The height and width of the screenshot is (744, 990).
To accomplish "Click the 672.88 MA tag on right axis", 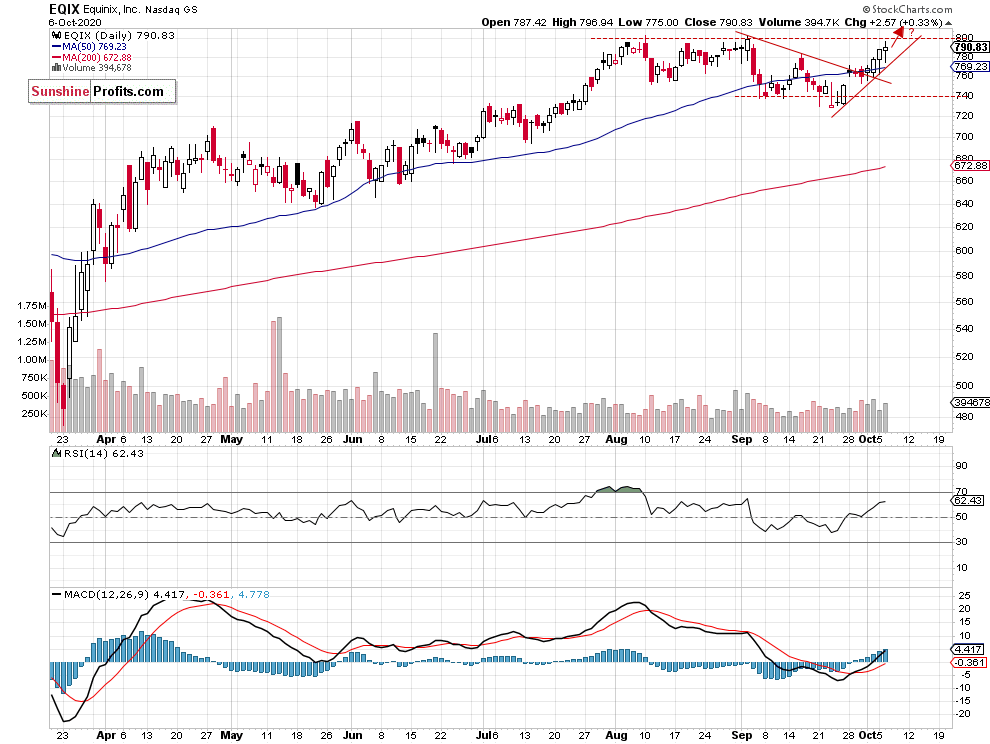I will [x=970, y=165].
